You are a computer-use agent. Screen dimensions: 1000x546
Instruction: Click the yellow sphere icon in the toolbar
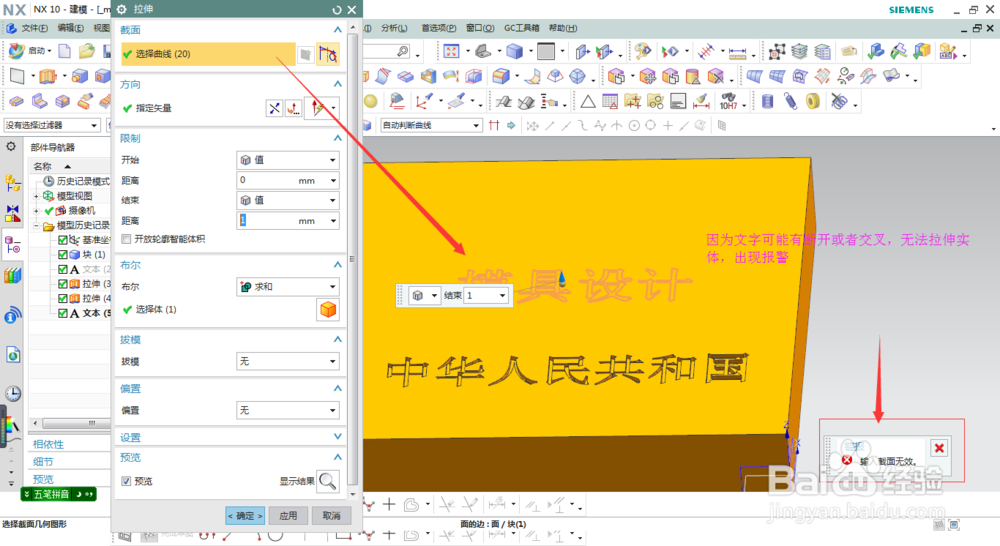pos(371,101)
